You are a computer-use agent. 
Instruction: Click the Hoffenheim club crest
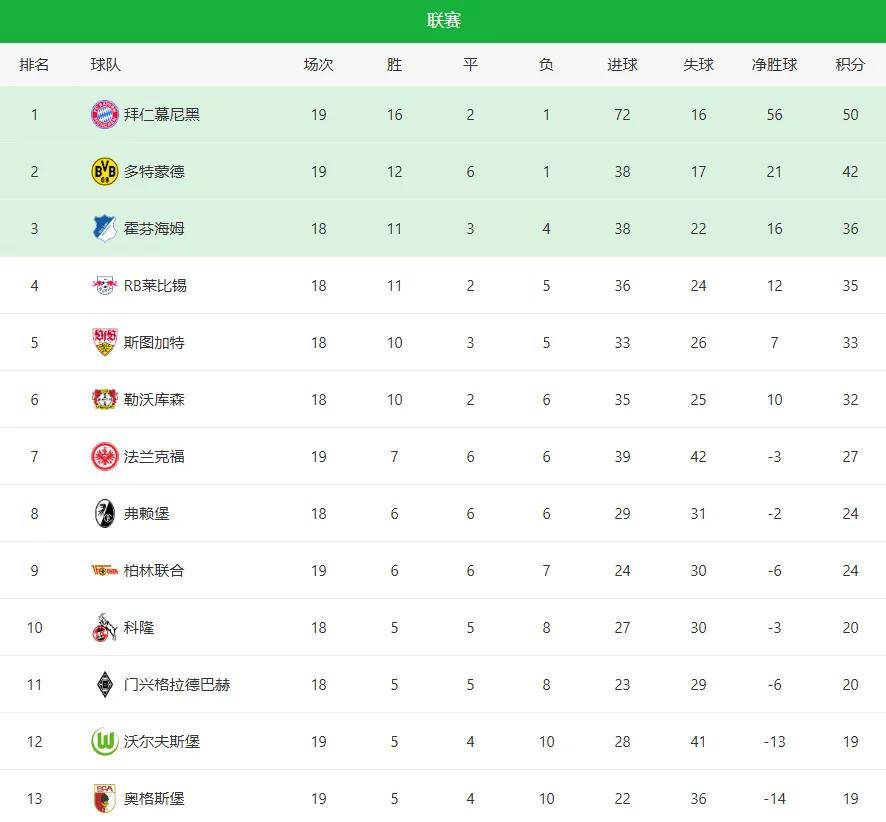[105, 228]
